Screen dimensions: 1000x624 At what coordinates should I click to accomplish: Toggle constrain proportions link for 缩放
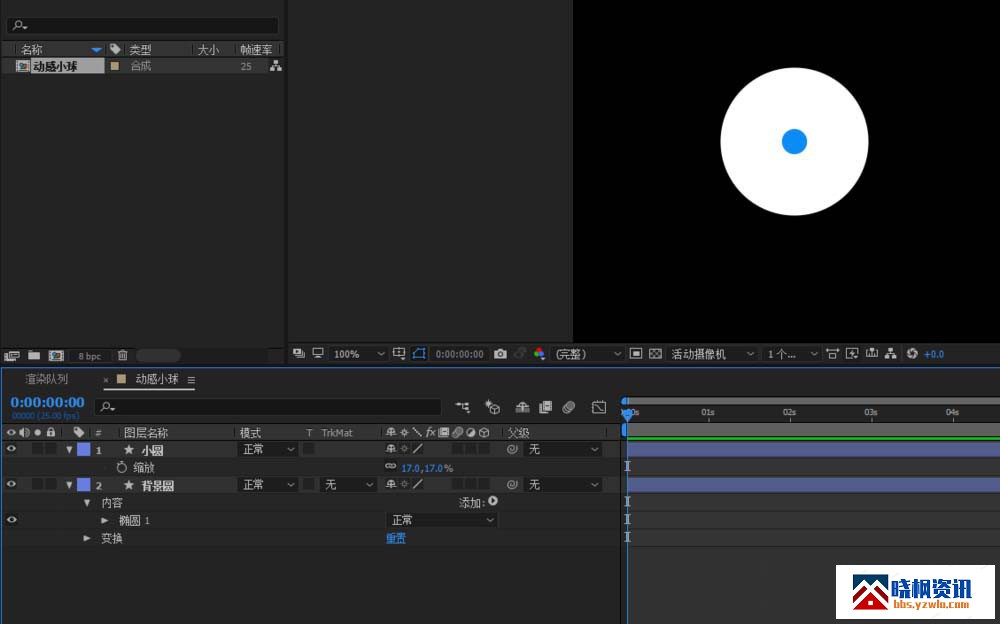(391, 466)
